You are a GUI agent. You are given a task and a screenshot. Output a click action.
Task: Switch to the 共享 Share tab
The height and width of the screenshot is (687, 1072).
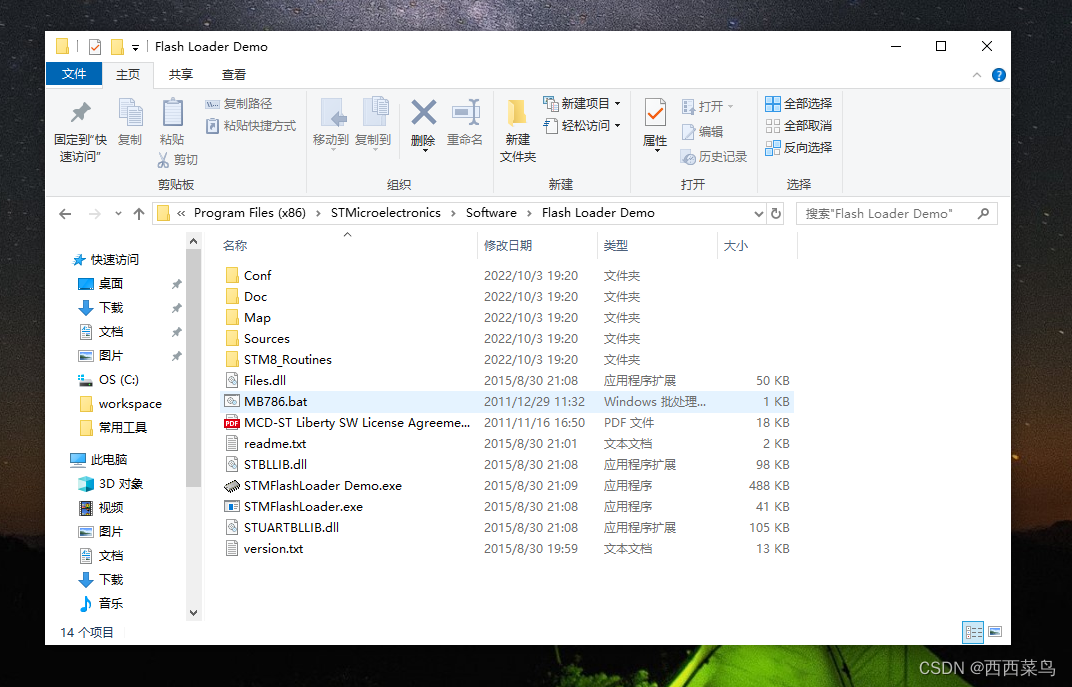click(181, 75)
